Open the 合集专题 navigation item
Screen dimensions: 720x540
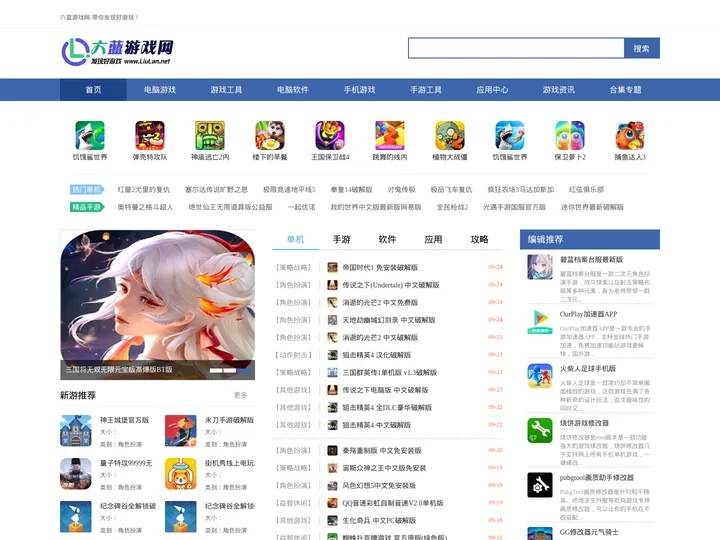pos(625,90)
